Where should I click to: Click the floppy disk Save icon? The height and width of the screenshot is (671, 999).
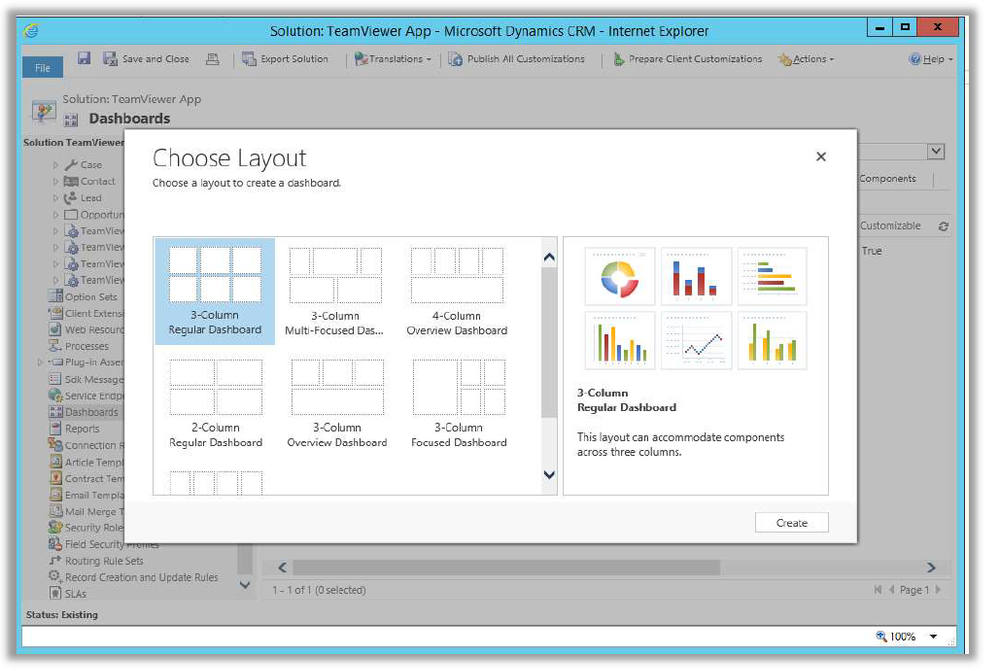click(x=84, y=59)
